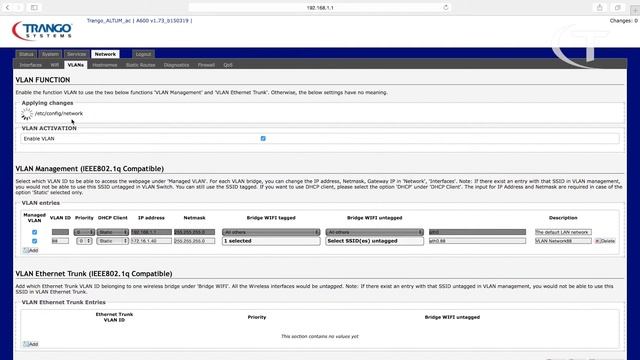Screen dimensions: 640x360
Task: Click the Logout tab
Action: tap(143, 54)
